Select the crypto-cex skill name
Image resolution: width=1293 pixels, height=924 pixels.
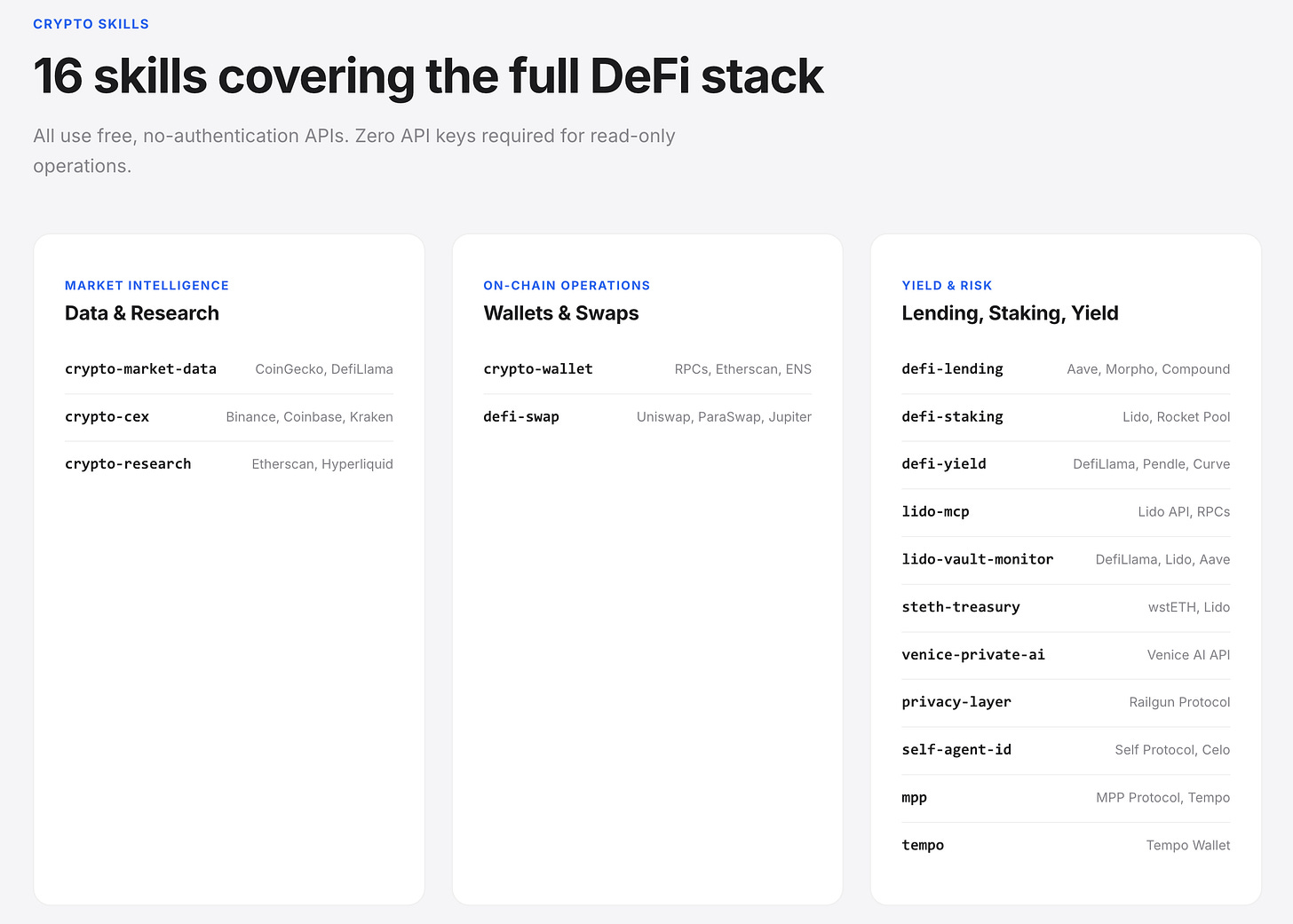click(107, 417)
